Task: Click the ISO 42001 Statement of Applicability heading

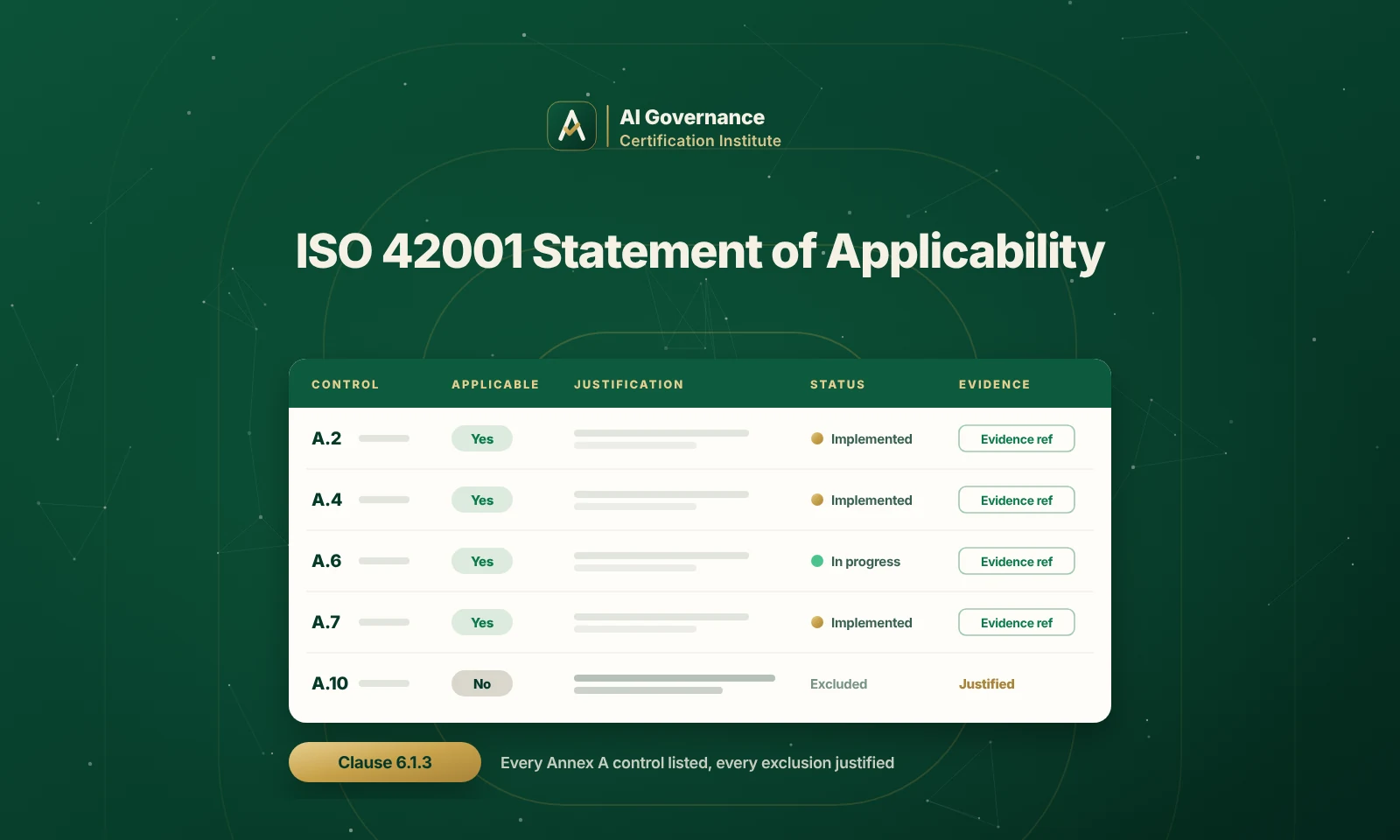Action: (x=700, y=252)
